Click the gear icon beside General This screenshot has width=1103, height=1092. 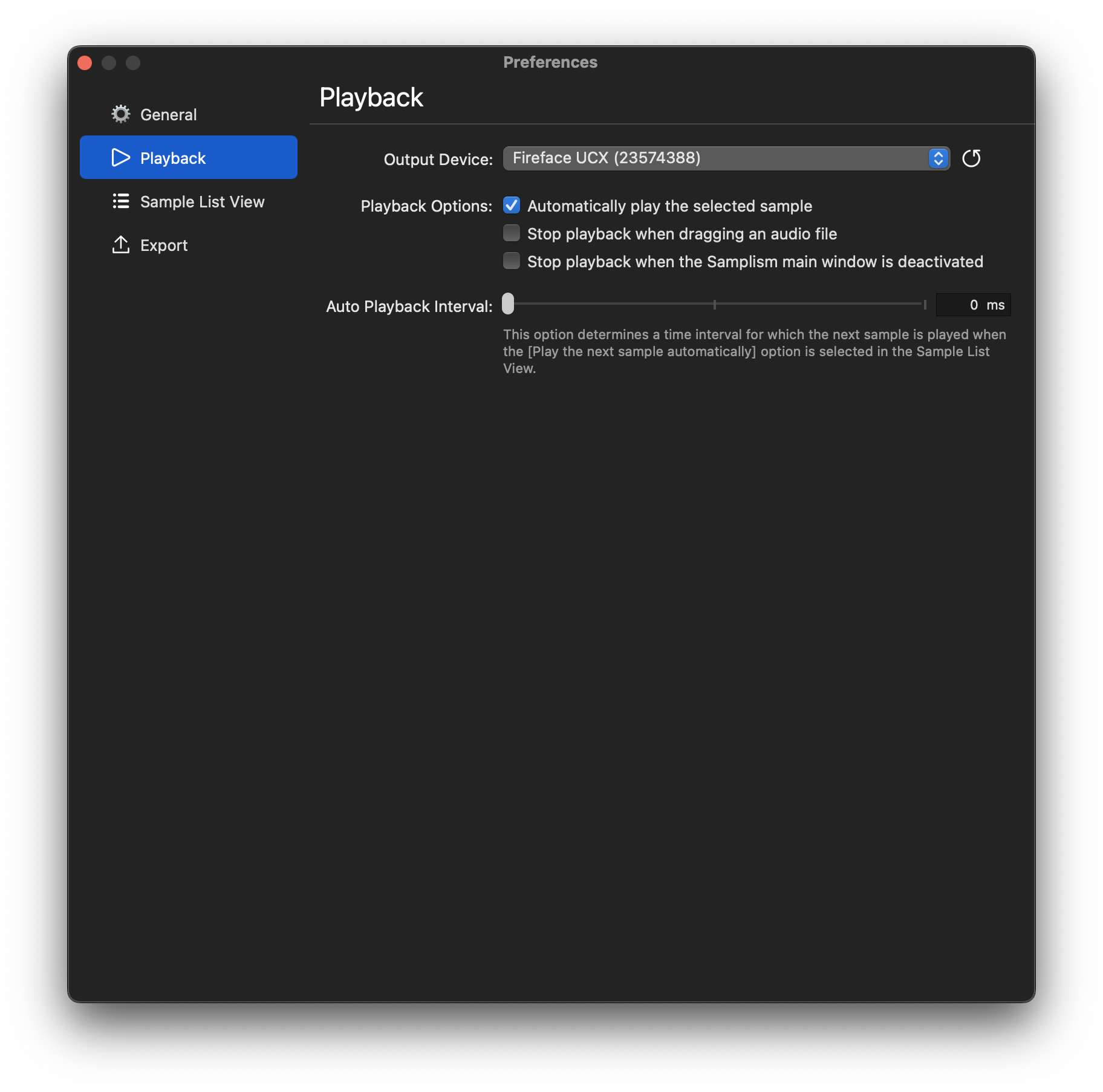coord(121,114)
